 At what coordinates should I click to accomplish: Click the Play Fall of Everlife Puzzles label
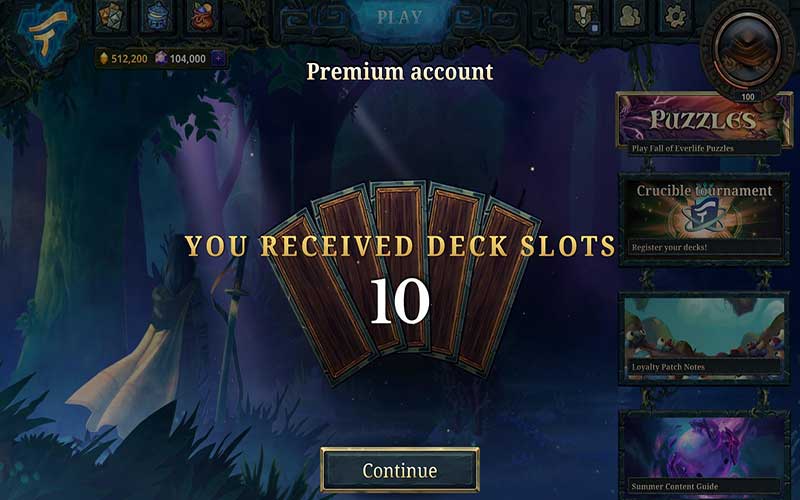pyautogui.click(x=683, y=148)
